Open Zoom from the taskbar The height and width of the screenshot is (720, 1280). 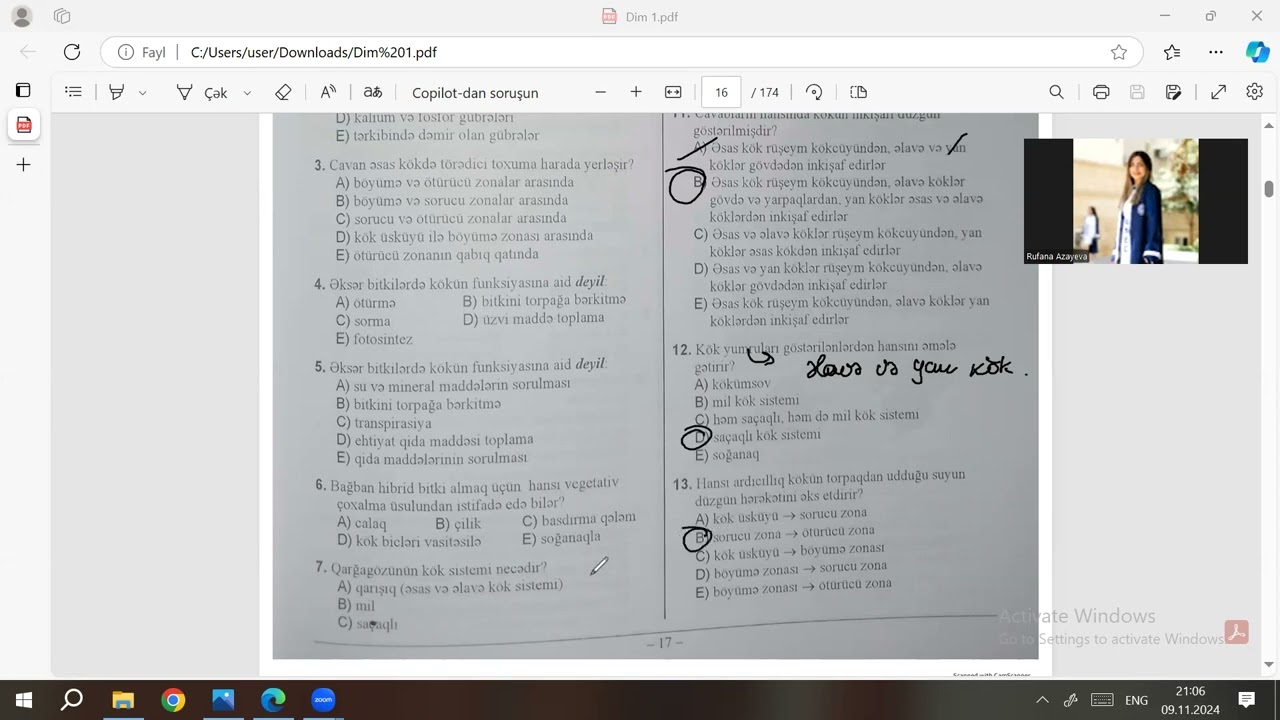[x=322, y=700]
